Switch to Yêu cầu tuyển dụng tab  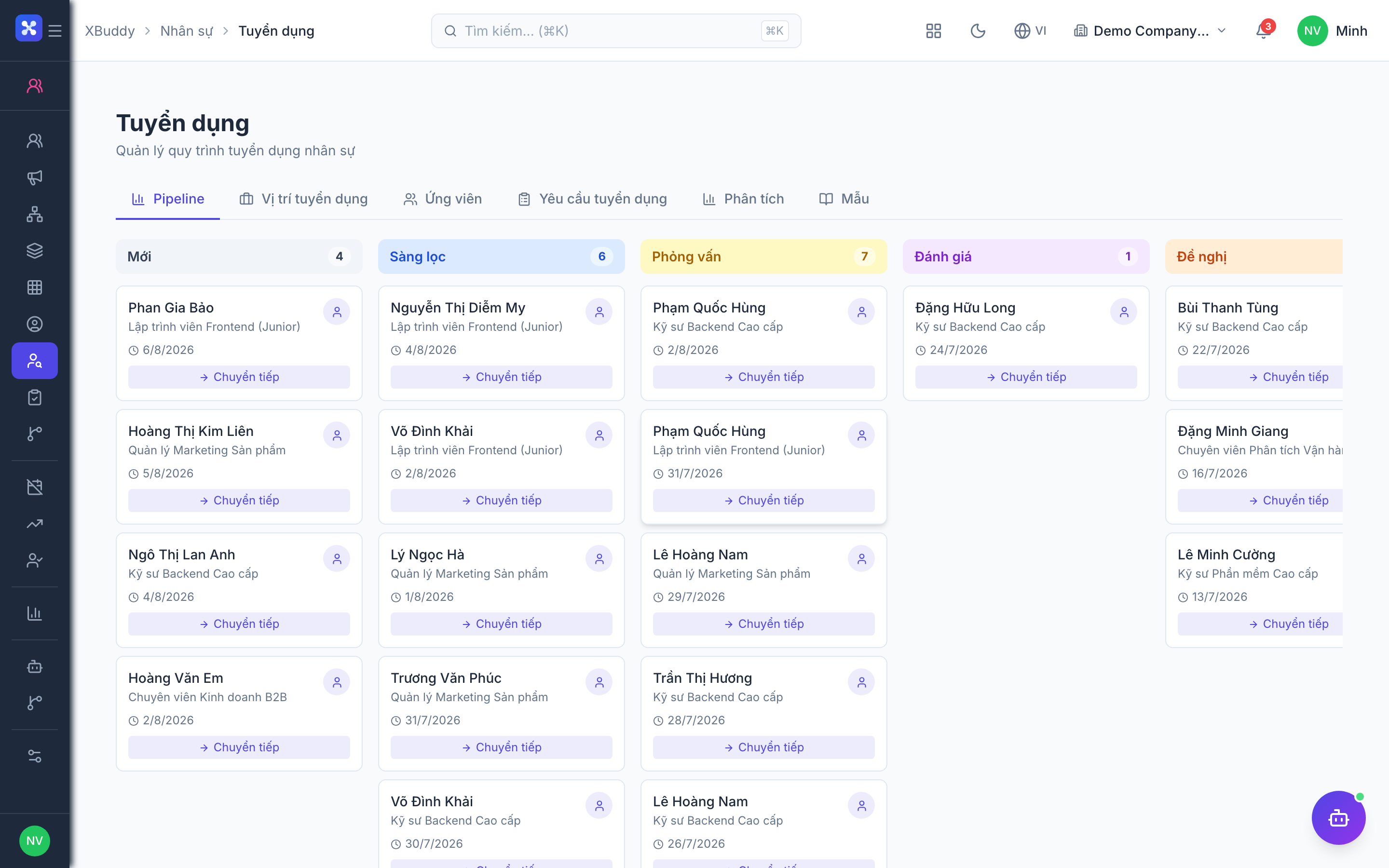coord(592,199)
